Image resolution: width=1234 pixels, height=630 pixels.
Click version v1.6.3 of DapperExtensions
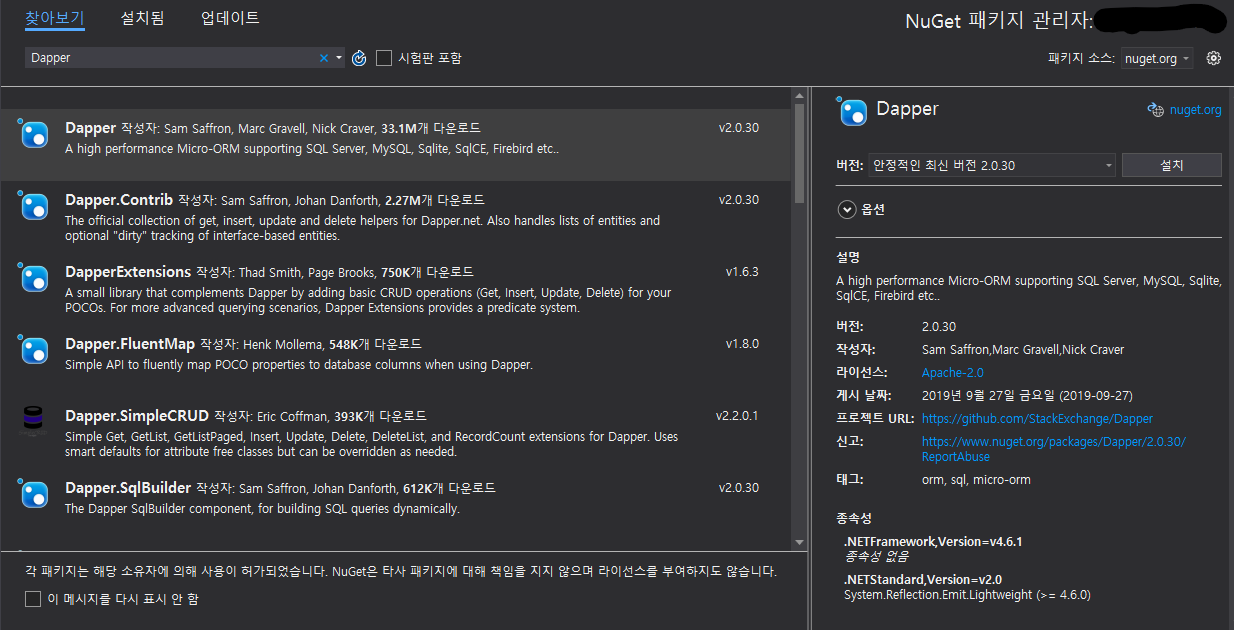coord(742,272)
